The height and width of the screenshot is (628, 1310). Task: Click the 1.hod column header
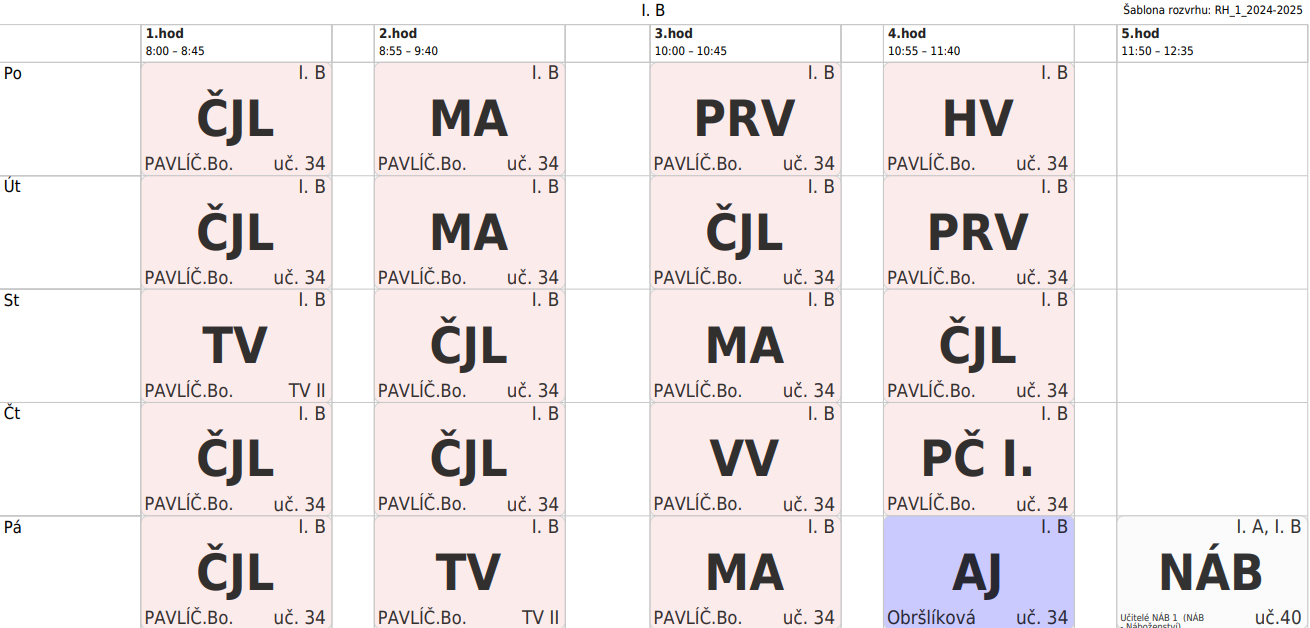(x=235, y=43)
